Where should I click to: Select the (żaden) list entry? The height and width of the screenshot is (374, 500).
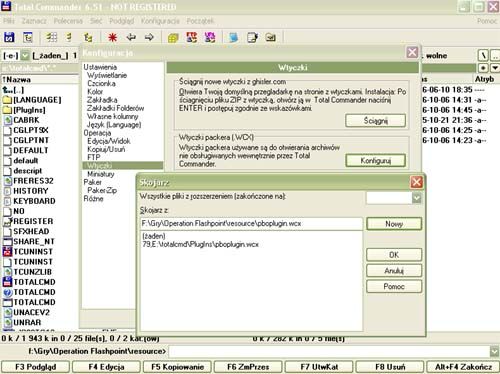pyautogui.click(x=154, y=236)
